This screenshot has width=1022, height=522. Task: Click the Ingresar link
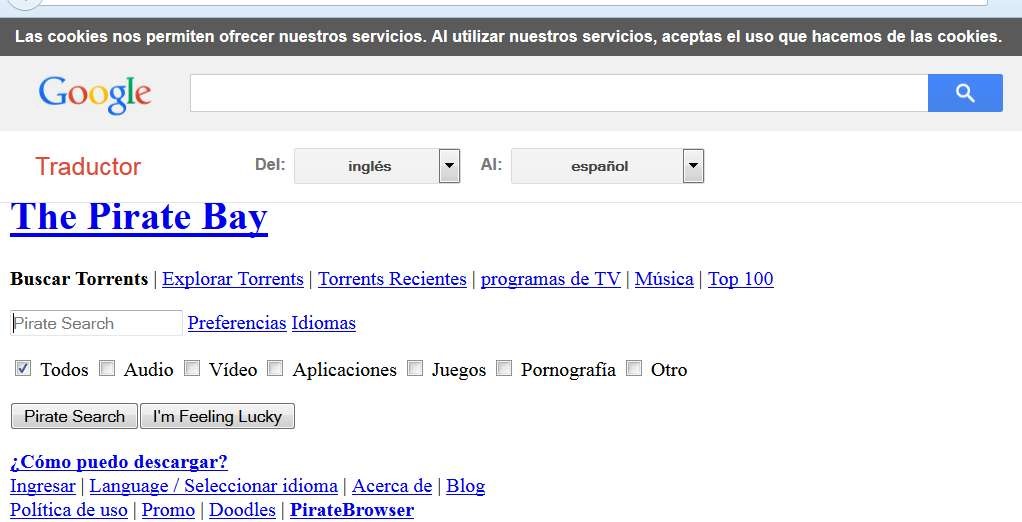42,486
